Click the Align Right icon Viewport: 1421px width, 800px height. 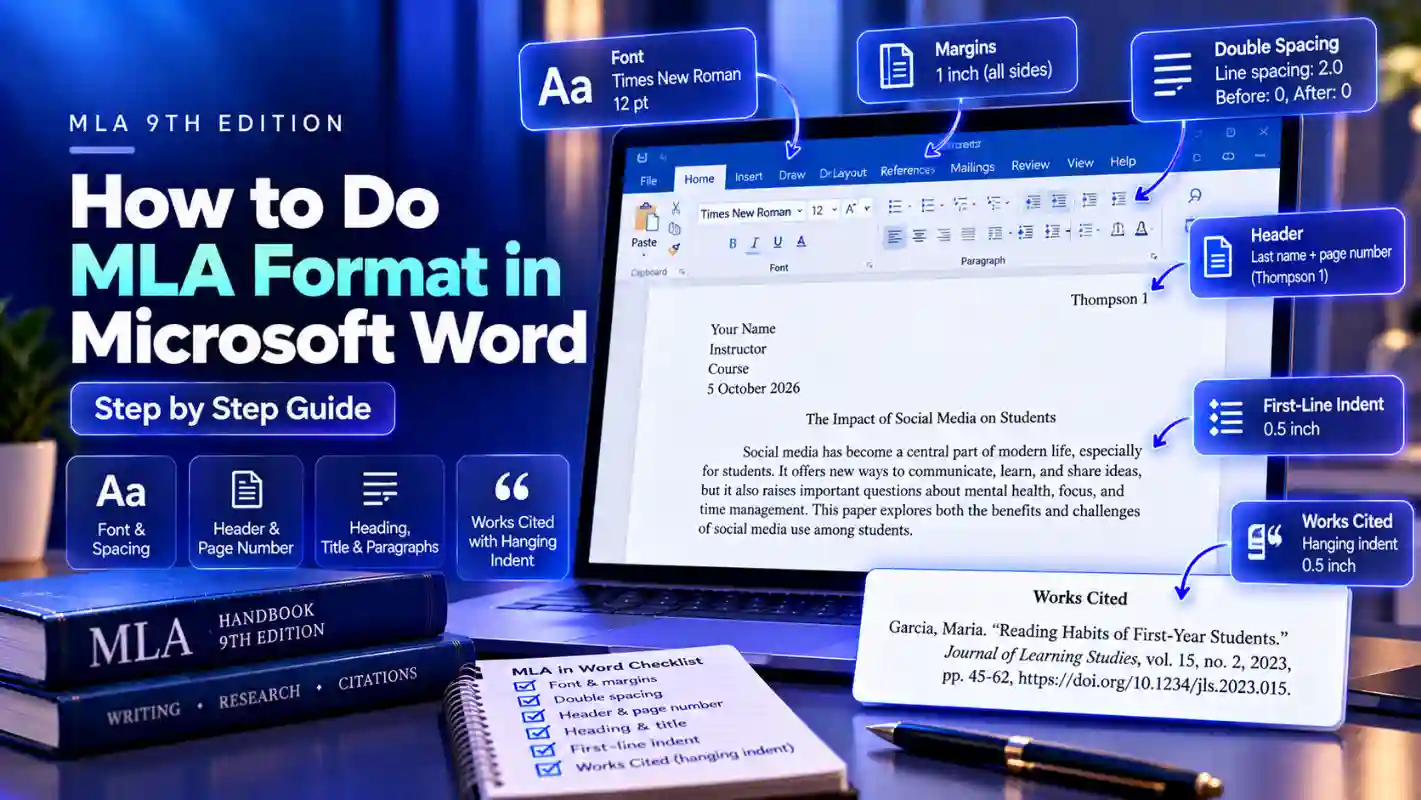(x=943, y=235)
